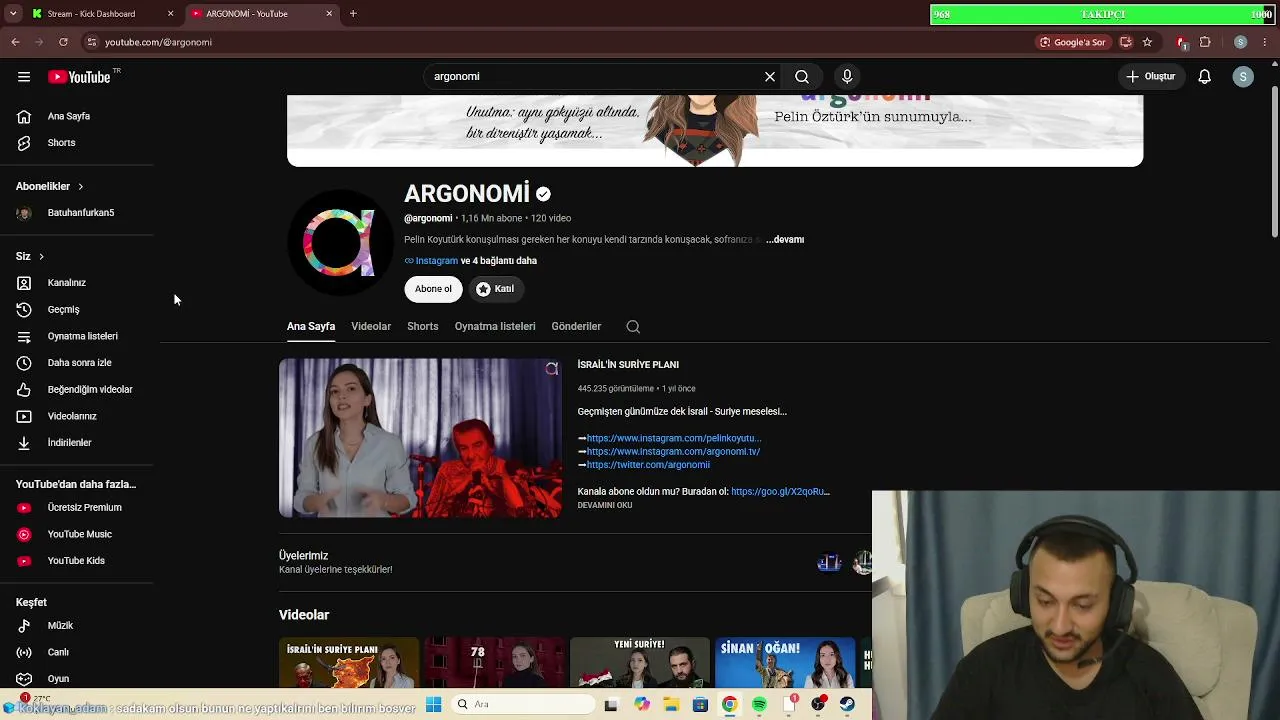Open the argonomi.tv Instagram link
The height and width of the screenshot is (720, 1280).
click(673, 451)
